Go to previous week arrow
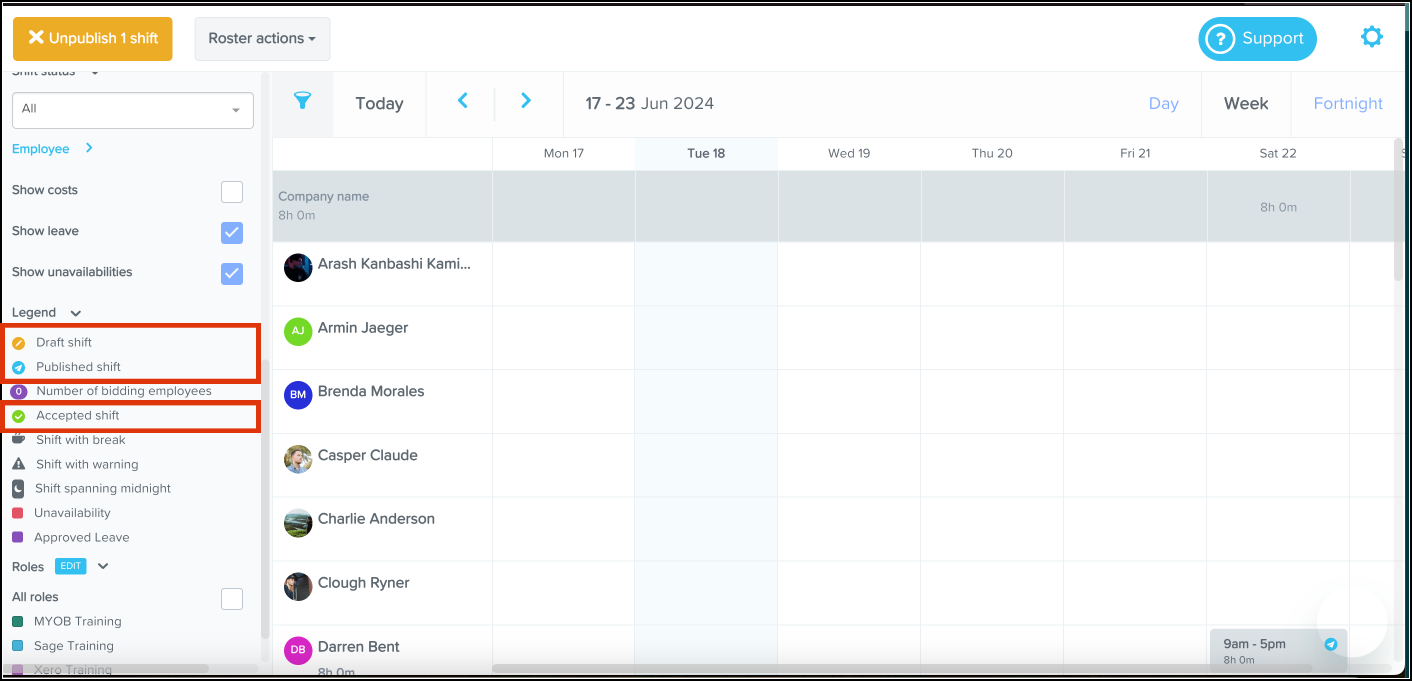This screenshot has height=681, width=1412. pyautogui.click(x=462, y=101)
